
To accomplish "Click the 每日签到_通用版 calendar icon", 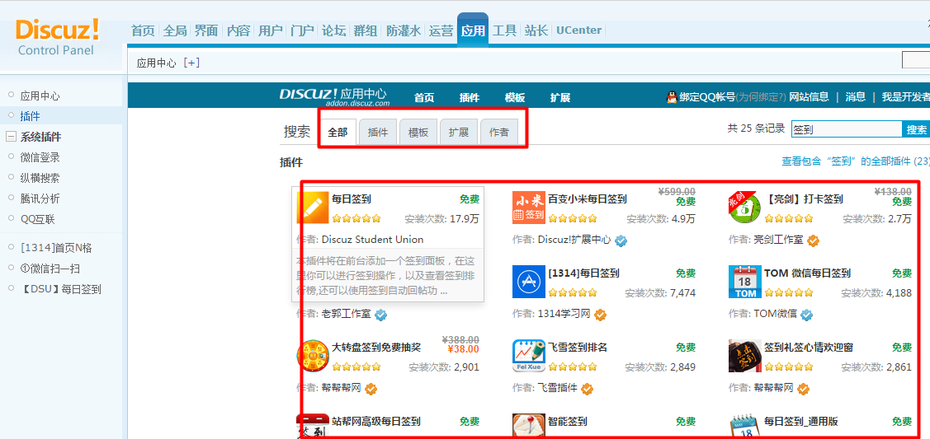I will tap(744, 426).
